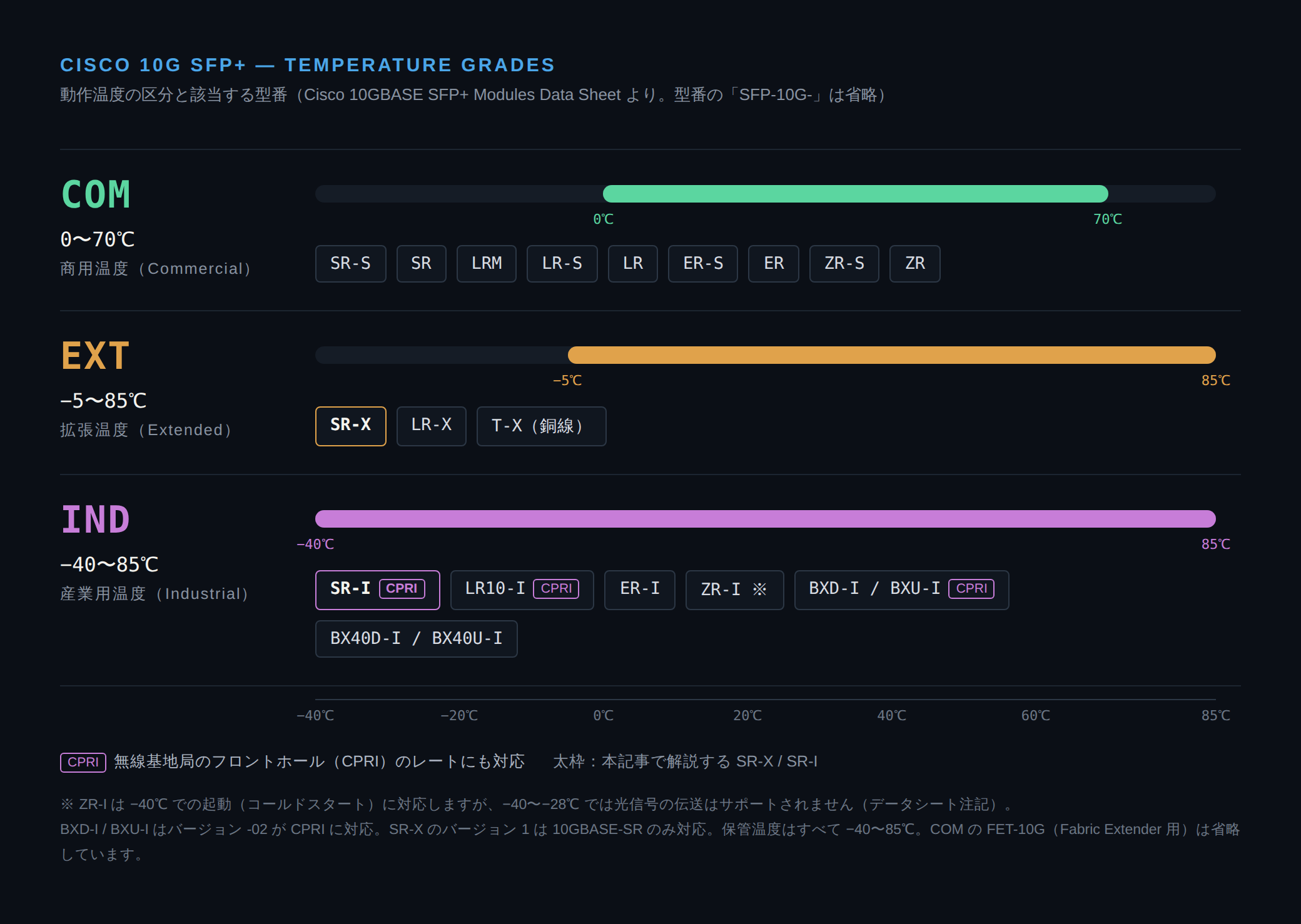The image size is (1301, 924).
Task: Click the 太枠 legend note text
Action: pyautogui.click(x=685, y=762)
